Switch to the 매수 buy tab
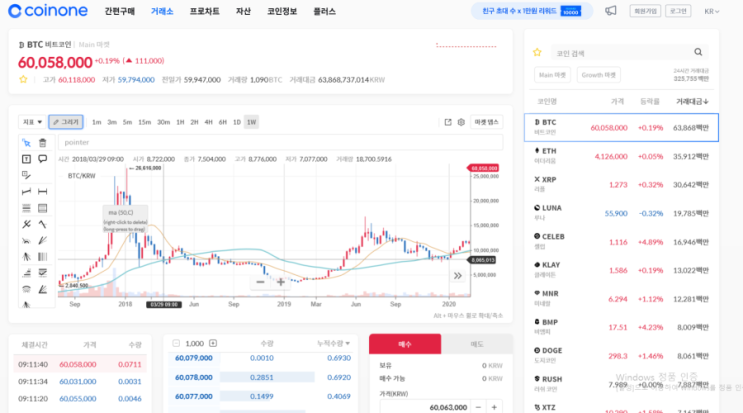Viewport: 743px width, 413px height. [405, 344]
